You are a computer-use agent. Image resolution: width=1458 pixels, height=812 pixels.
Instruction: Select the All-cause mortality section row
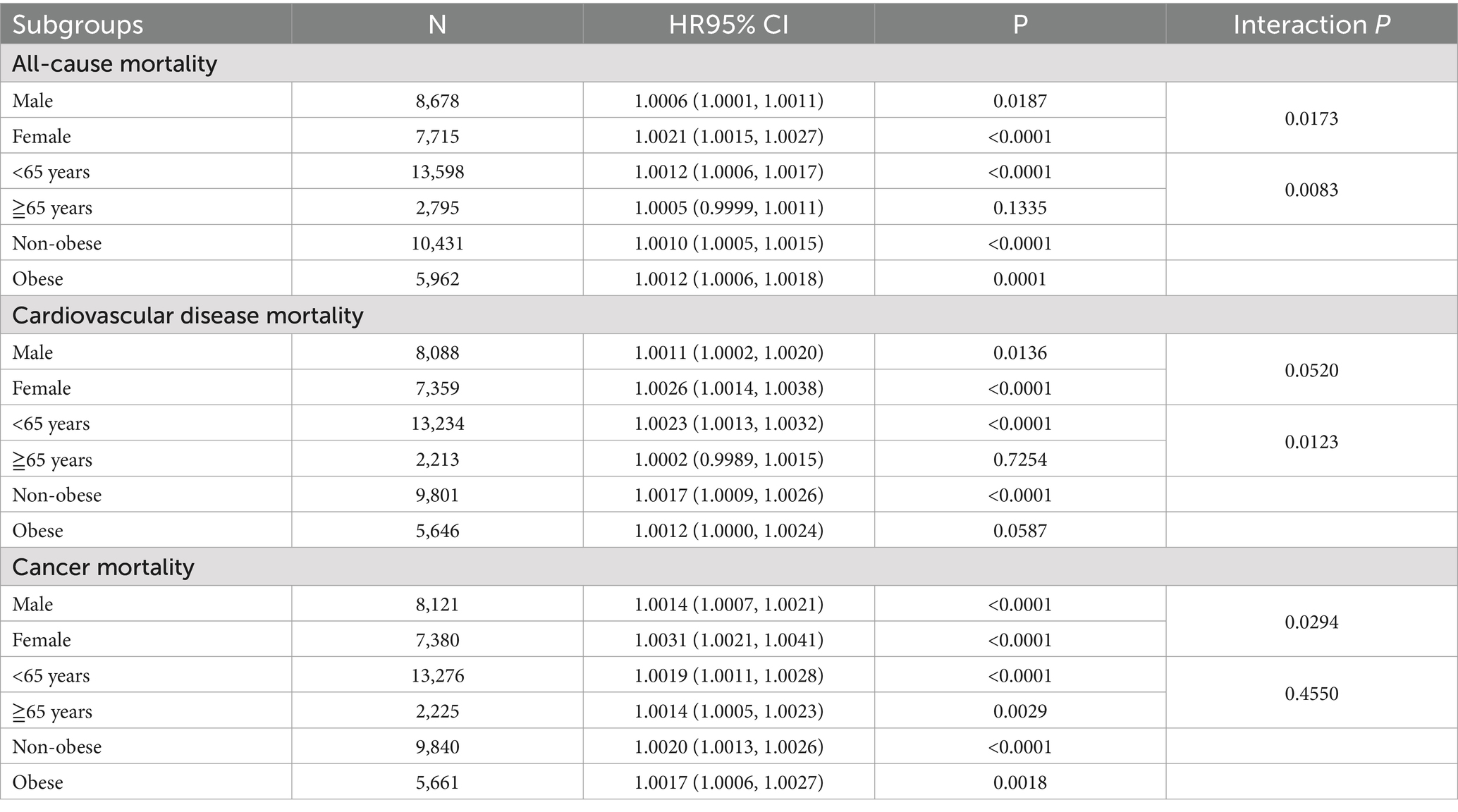(115, 63)
